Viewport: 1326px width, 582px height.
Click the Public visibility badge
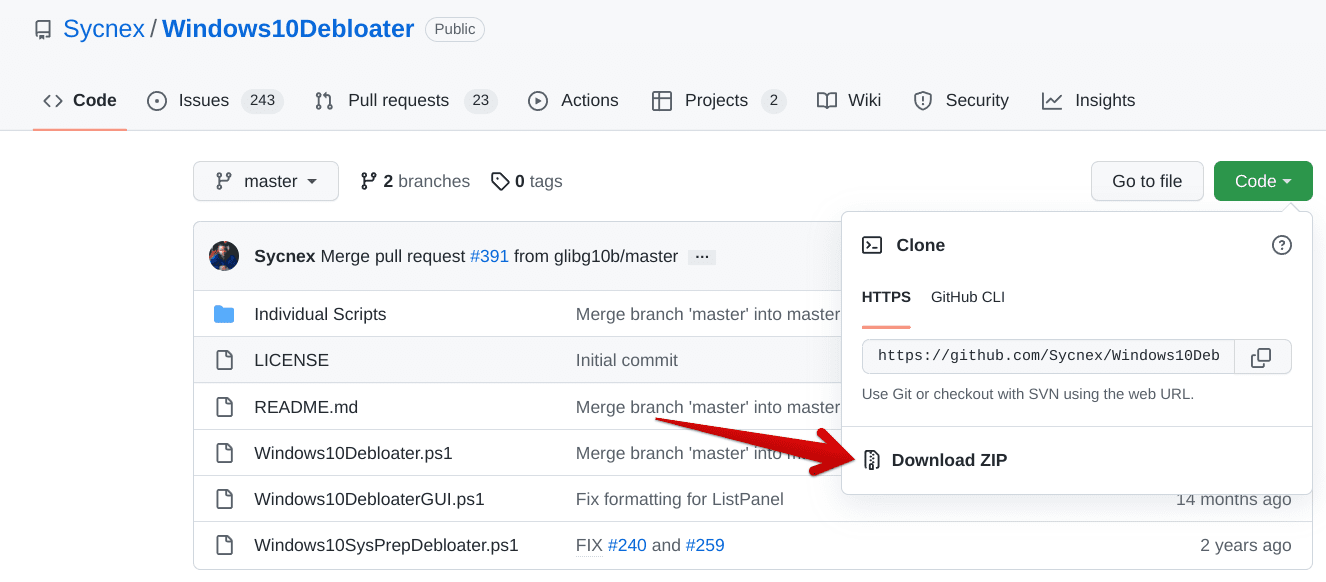(455, 29)
